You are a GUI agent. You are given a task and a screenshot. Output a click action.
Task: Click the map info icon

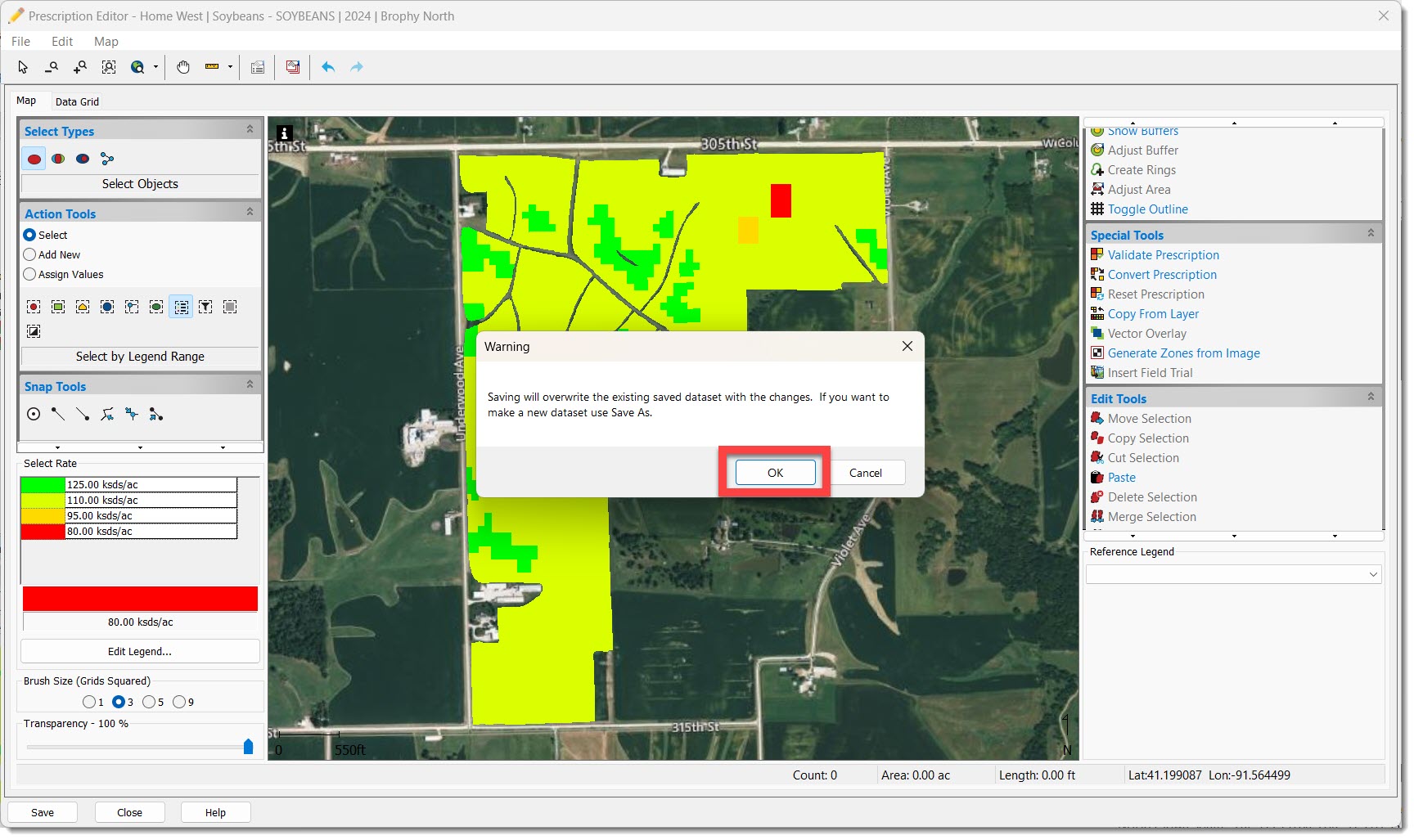284,133
